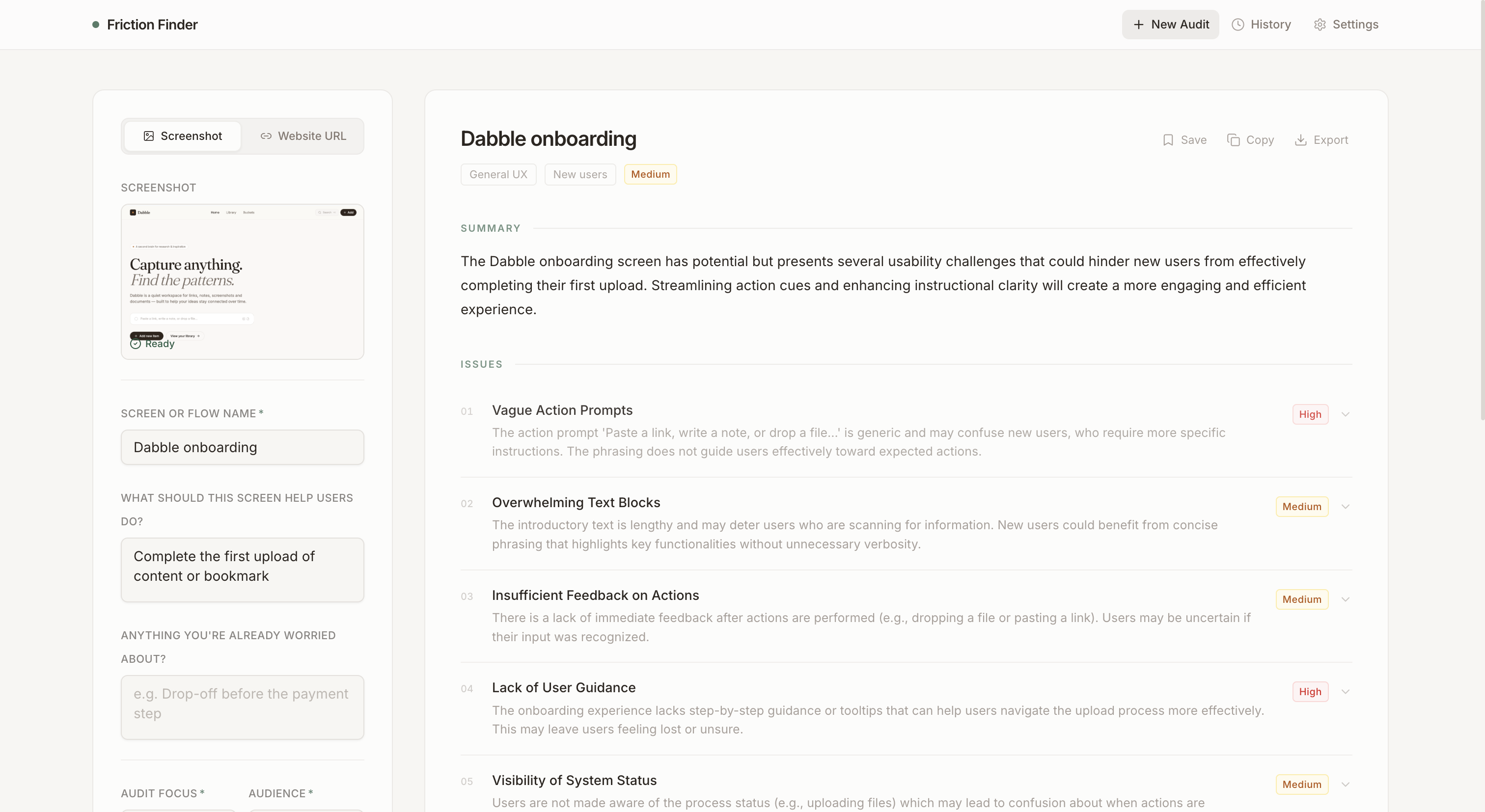The image size is (1485, 812).
Task: Click the green dot Friction Finder logo
Action: point(96,24)
